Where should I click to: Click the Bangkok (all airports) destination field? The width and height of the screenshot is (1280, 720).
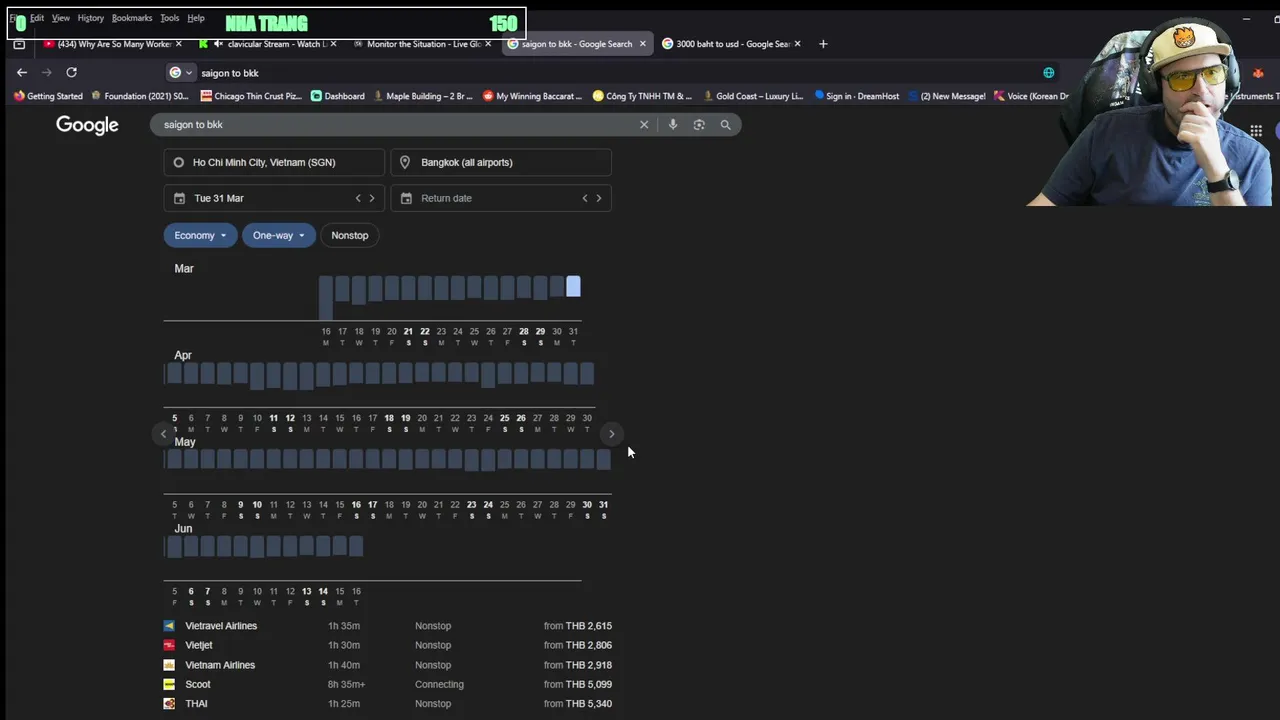(501, 162)
